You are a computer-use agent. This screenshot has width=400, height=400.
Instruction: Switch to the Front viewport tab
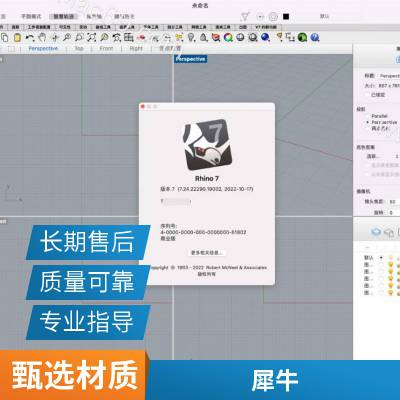click(x=106, y=48)
